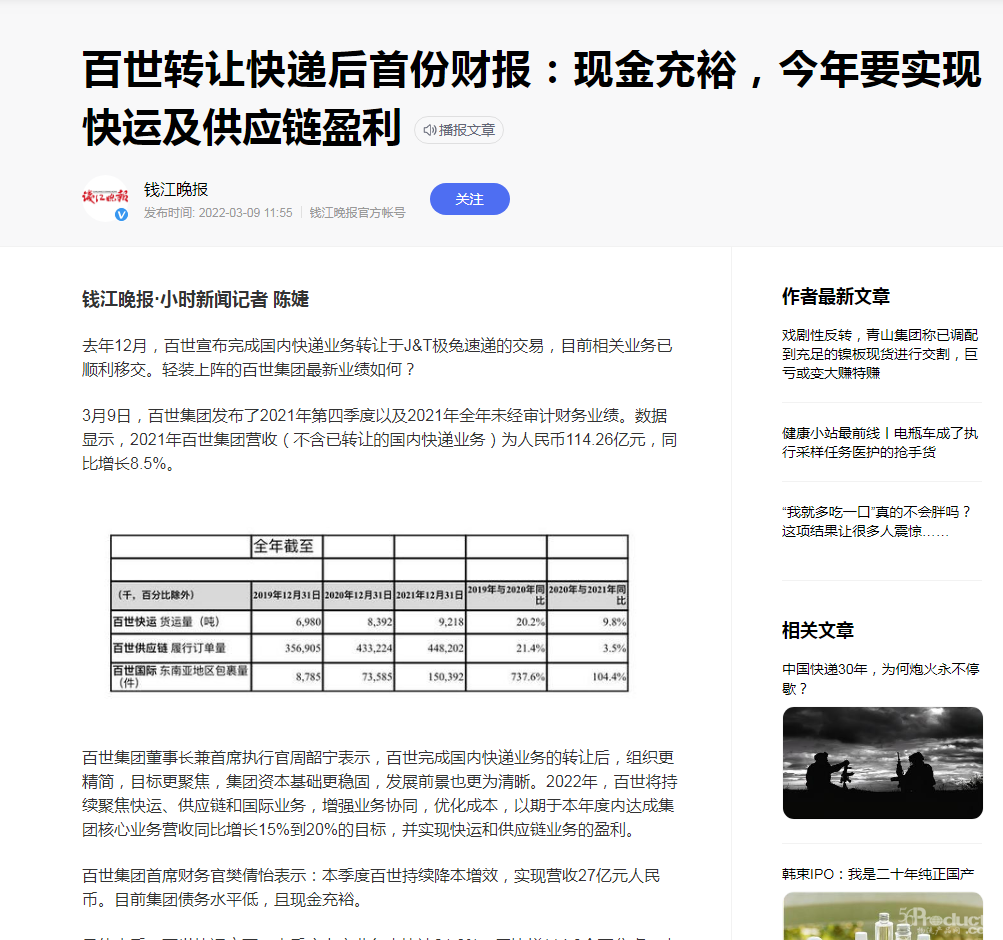1003x940 pixels.
Task: Click the table cell 百世快运 货运量（吨）
Action: coord(181,622)
